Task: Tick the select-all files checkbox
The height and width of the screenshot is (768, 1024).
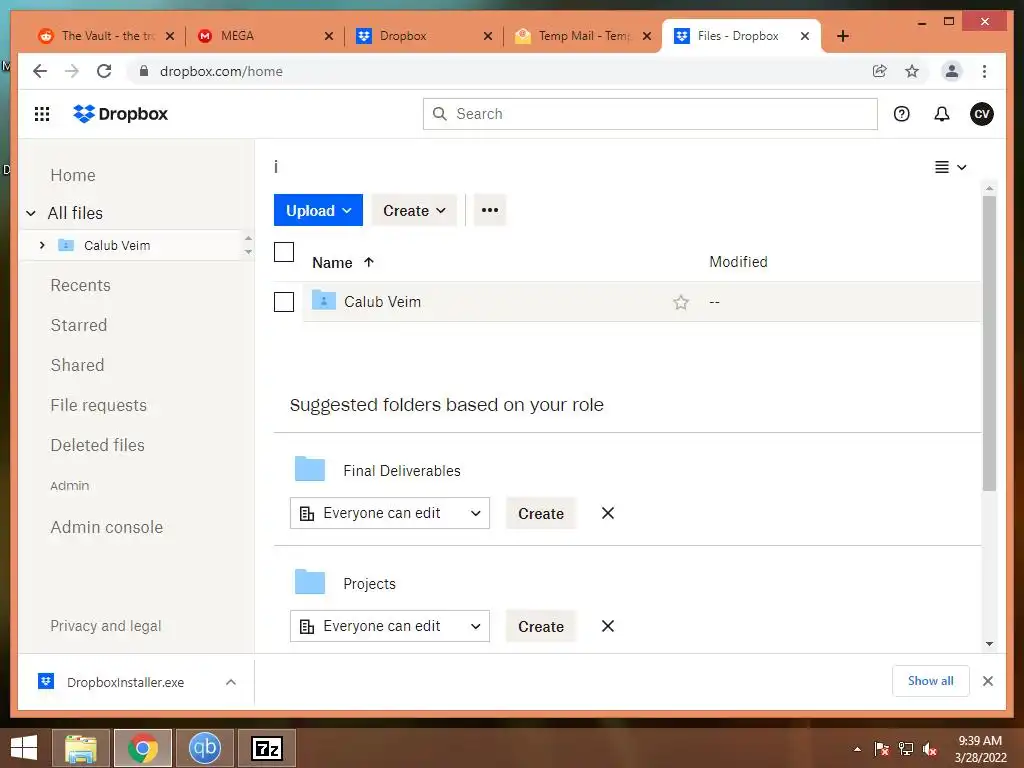Action: [x=284, y=252]
